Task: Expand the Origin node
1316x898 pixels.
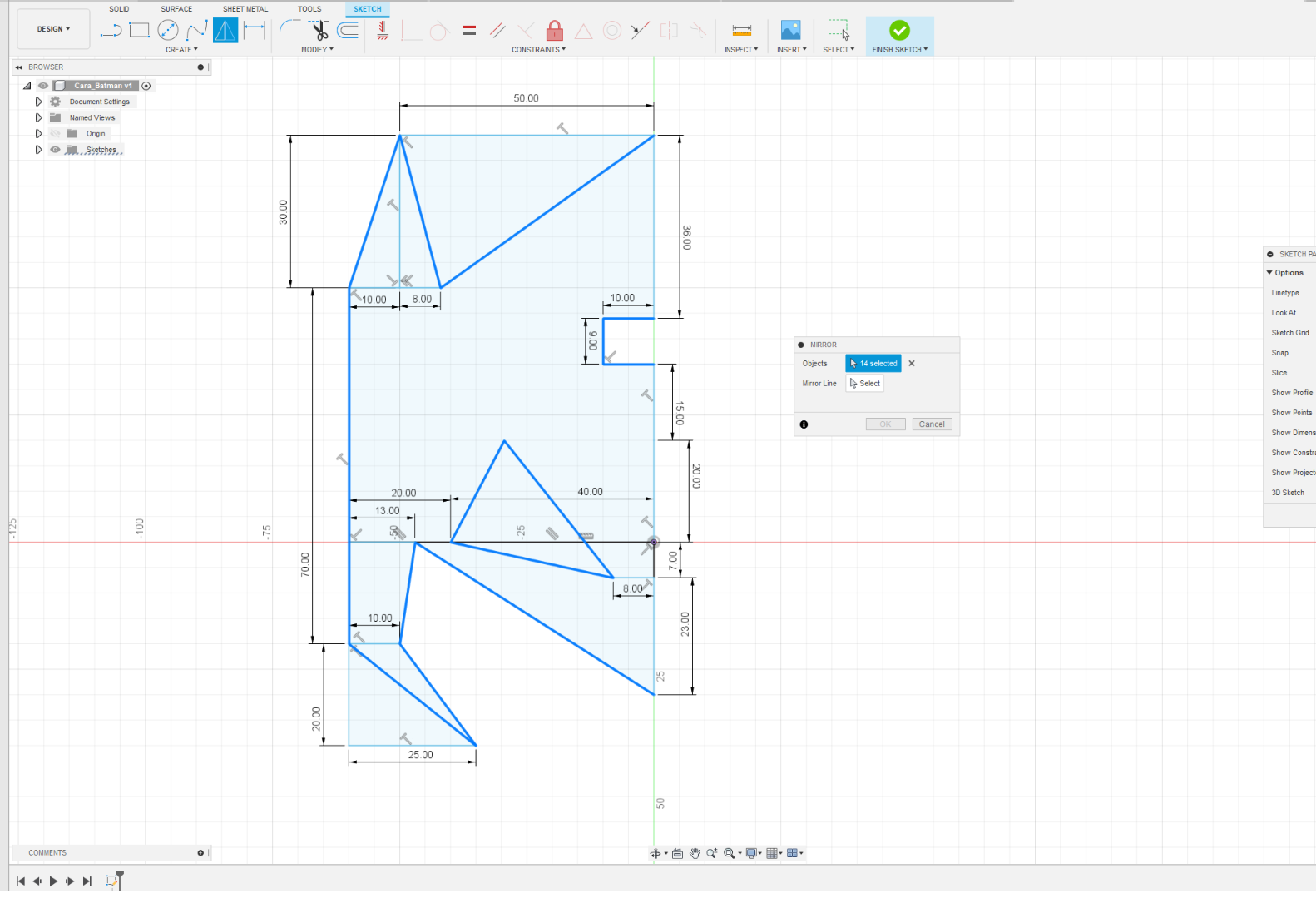Action: point(38,134)
